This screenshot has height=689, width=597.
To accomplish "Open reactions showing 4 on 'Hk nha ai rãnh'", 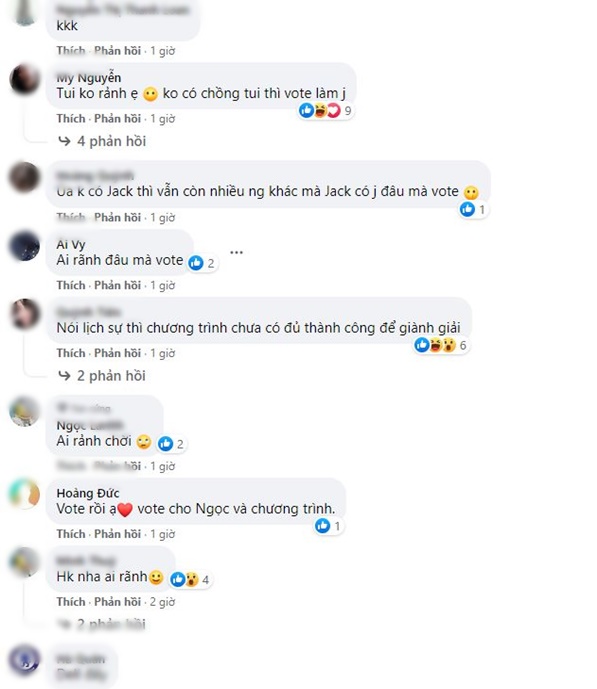I will click(190, 580).
